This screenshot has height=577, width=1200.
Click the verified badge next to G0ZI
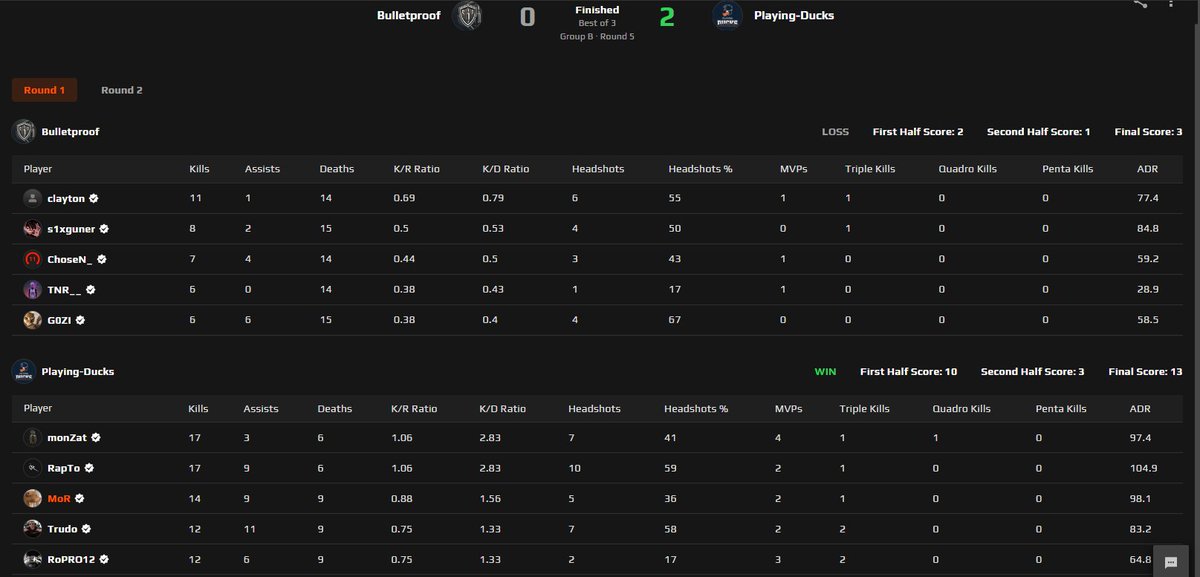[x=80, y=320]
